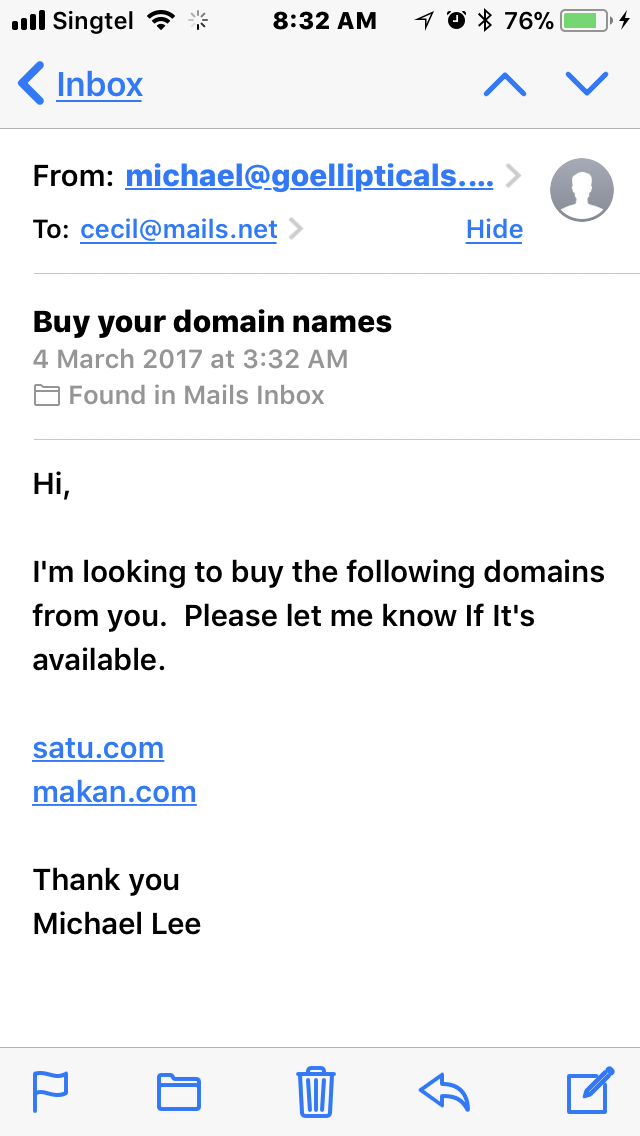Expand sender details chevron

[x=513, y=177]
